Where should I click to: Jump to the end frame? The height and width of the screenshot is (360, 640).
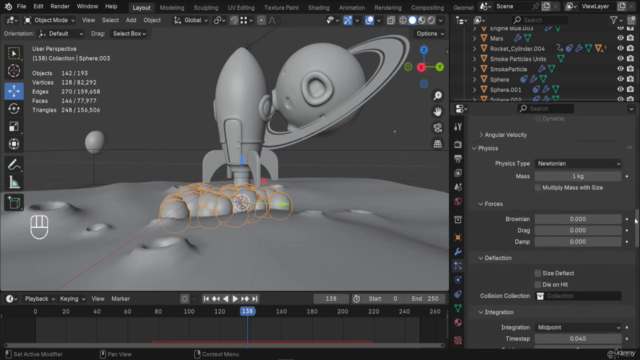click(x=255, y=299)
